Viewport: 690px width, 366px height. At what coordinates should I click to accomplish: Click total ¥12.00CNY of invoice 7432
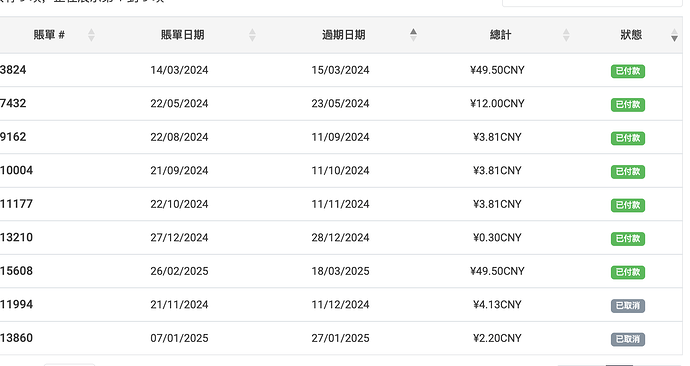tap(497, 103)
